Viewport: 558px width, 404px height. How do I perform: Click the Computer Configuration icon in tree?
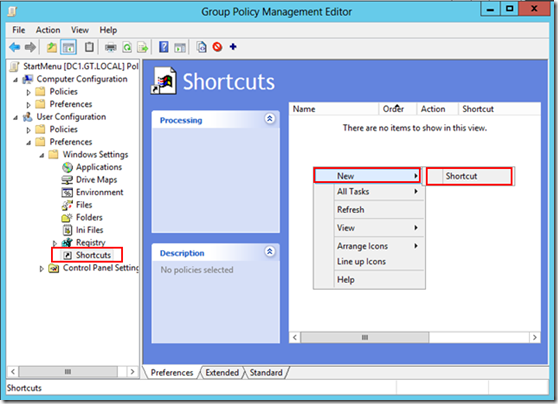coord(28,79)
